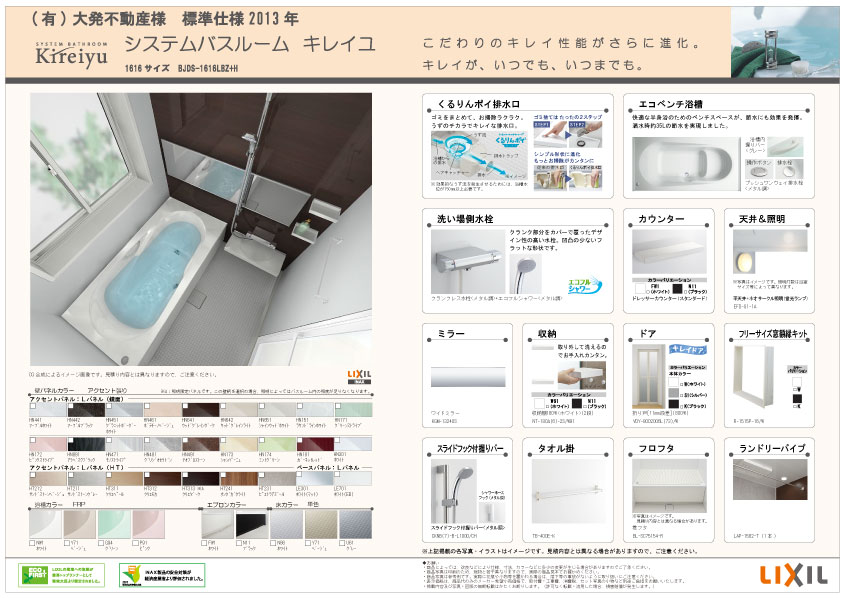Select the HN174 light green panel swatch
The width and height of the screenshot is (846, 598).
click(277, 444)
